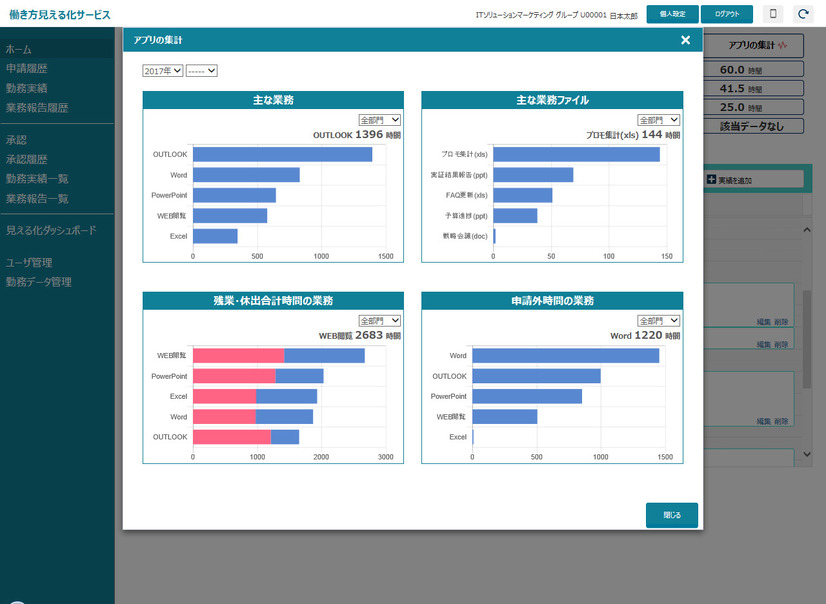Screen dimensions: 826x604
Task: Open 申請履歴 in the sidebar
Action: point(27,68)
